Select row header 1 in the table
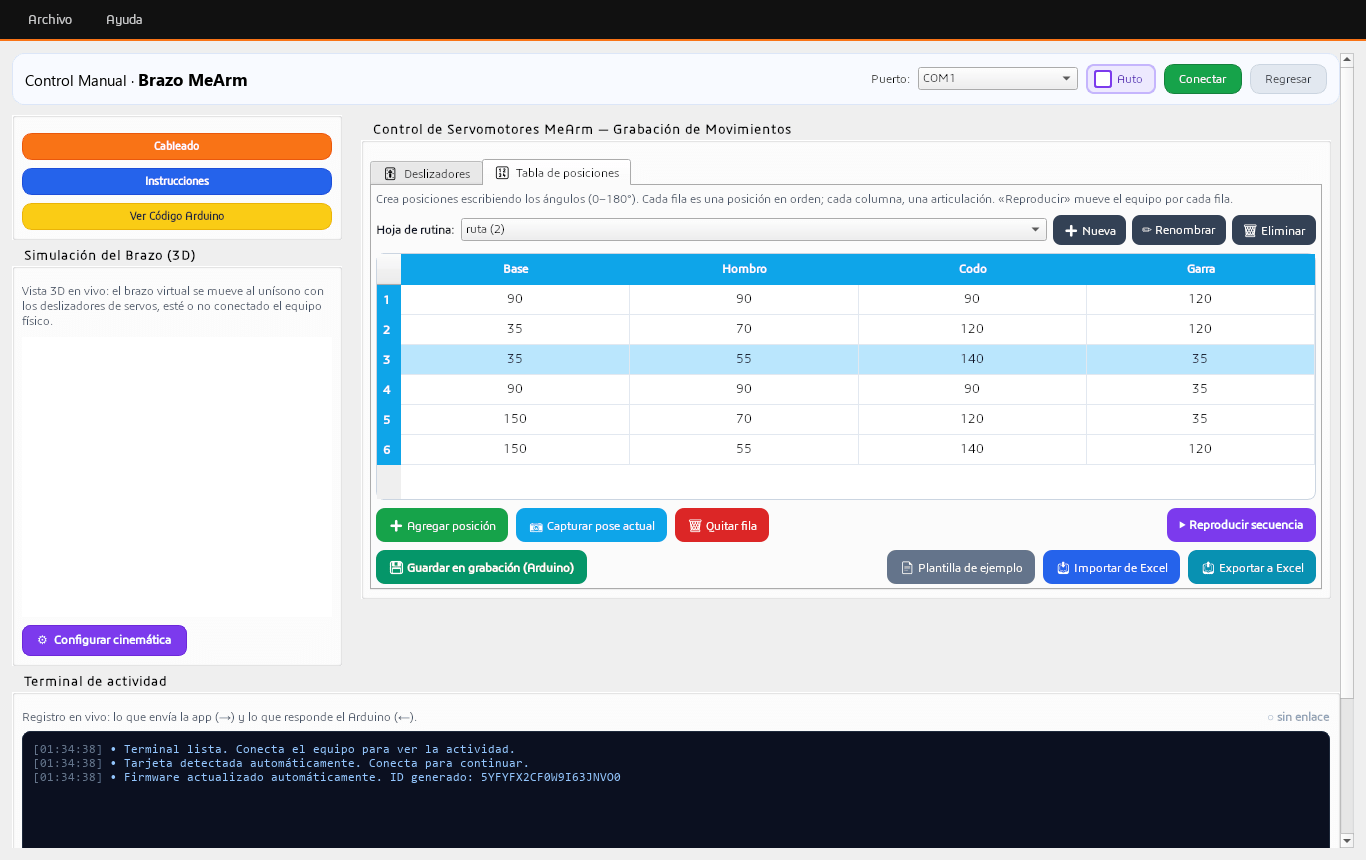1366x860 pixels. coord(389,299)
